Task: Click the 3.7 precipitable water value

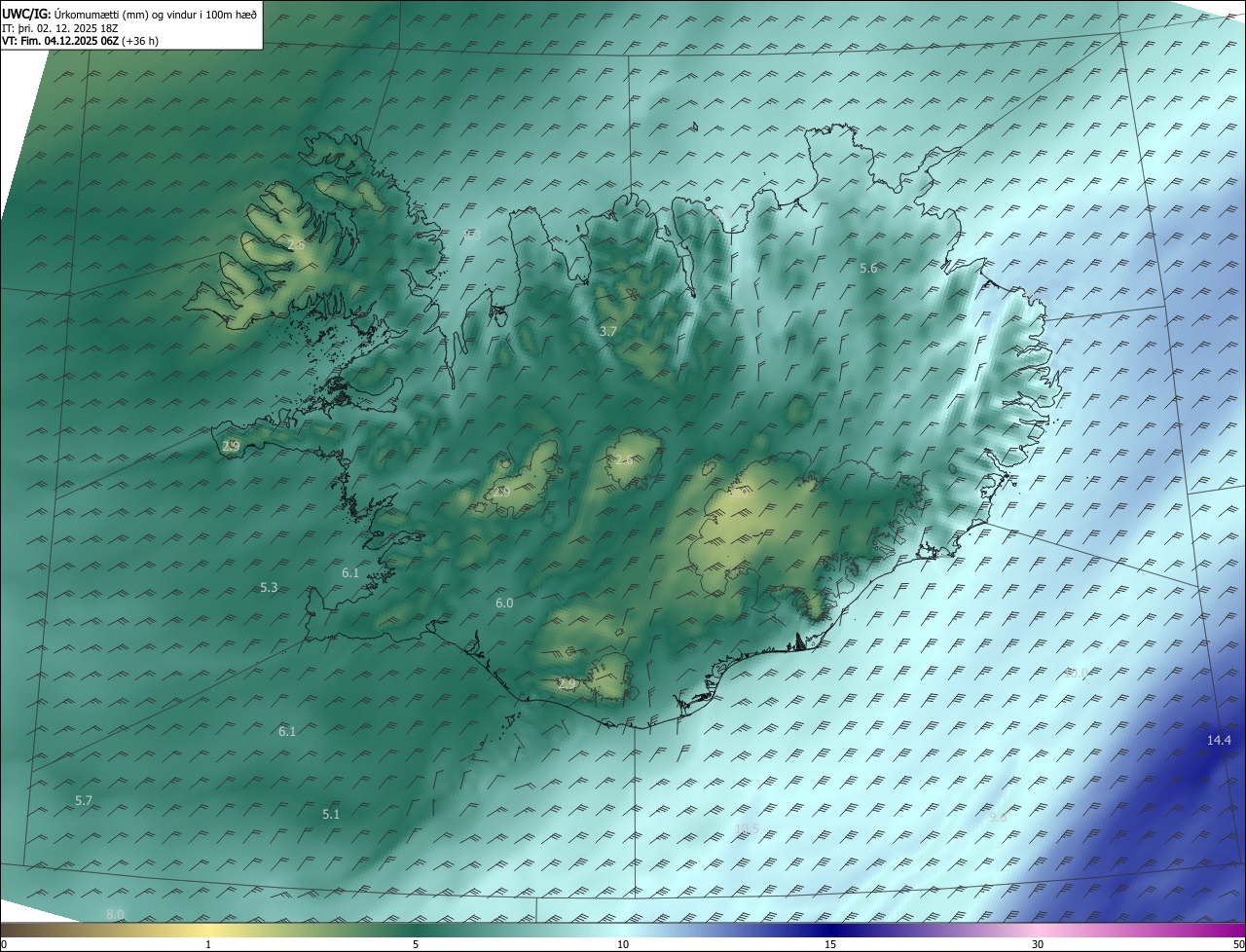Action: tap(607, 332)
